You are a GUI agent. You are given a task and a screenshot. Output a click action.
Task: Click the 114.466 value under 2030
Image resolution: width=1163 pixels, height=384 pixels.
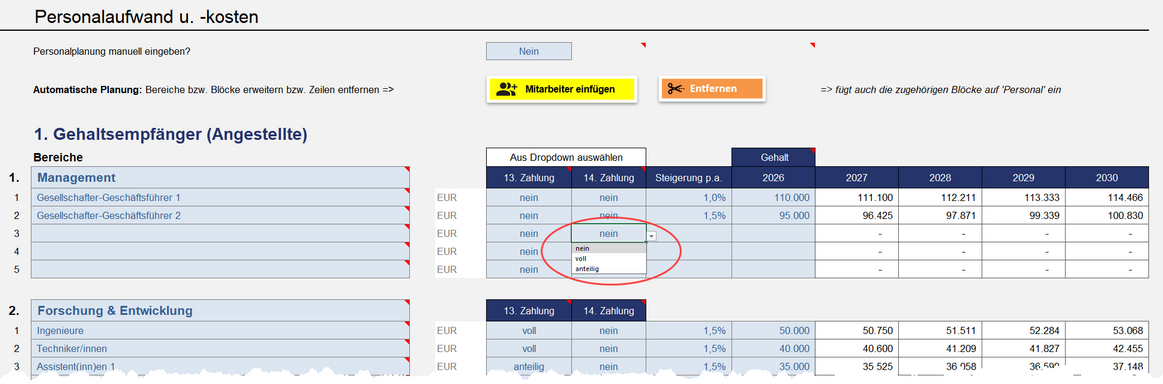click(x=1107, y=198)
